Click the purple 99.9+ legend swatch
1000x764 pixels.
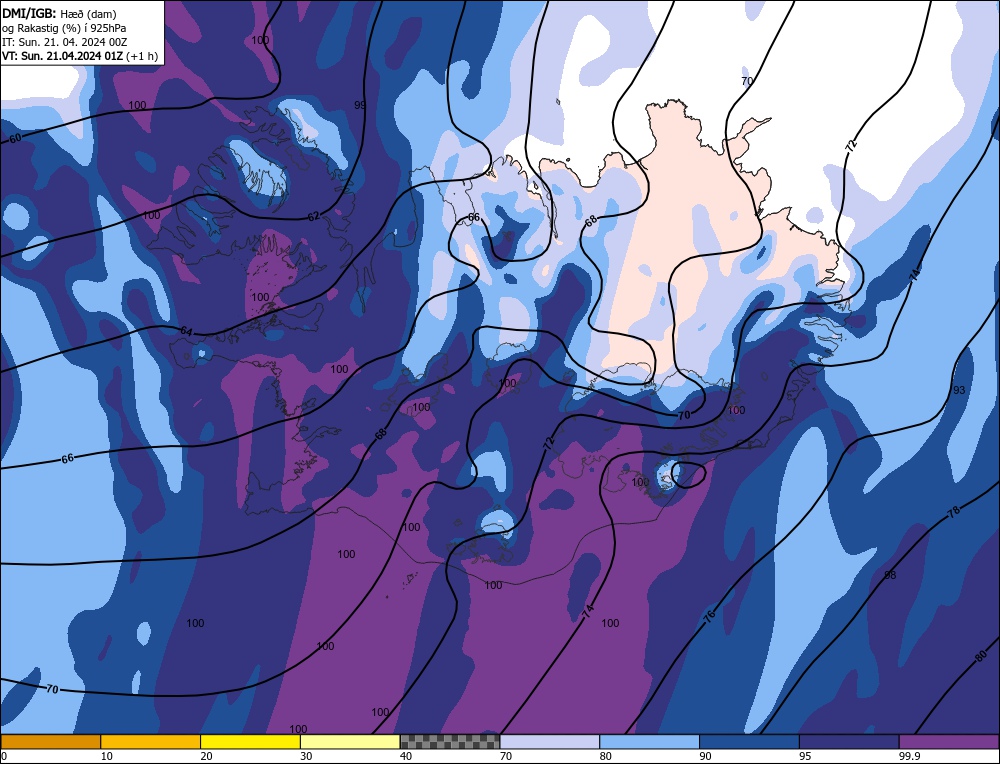949,742
